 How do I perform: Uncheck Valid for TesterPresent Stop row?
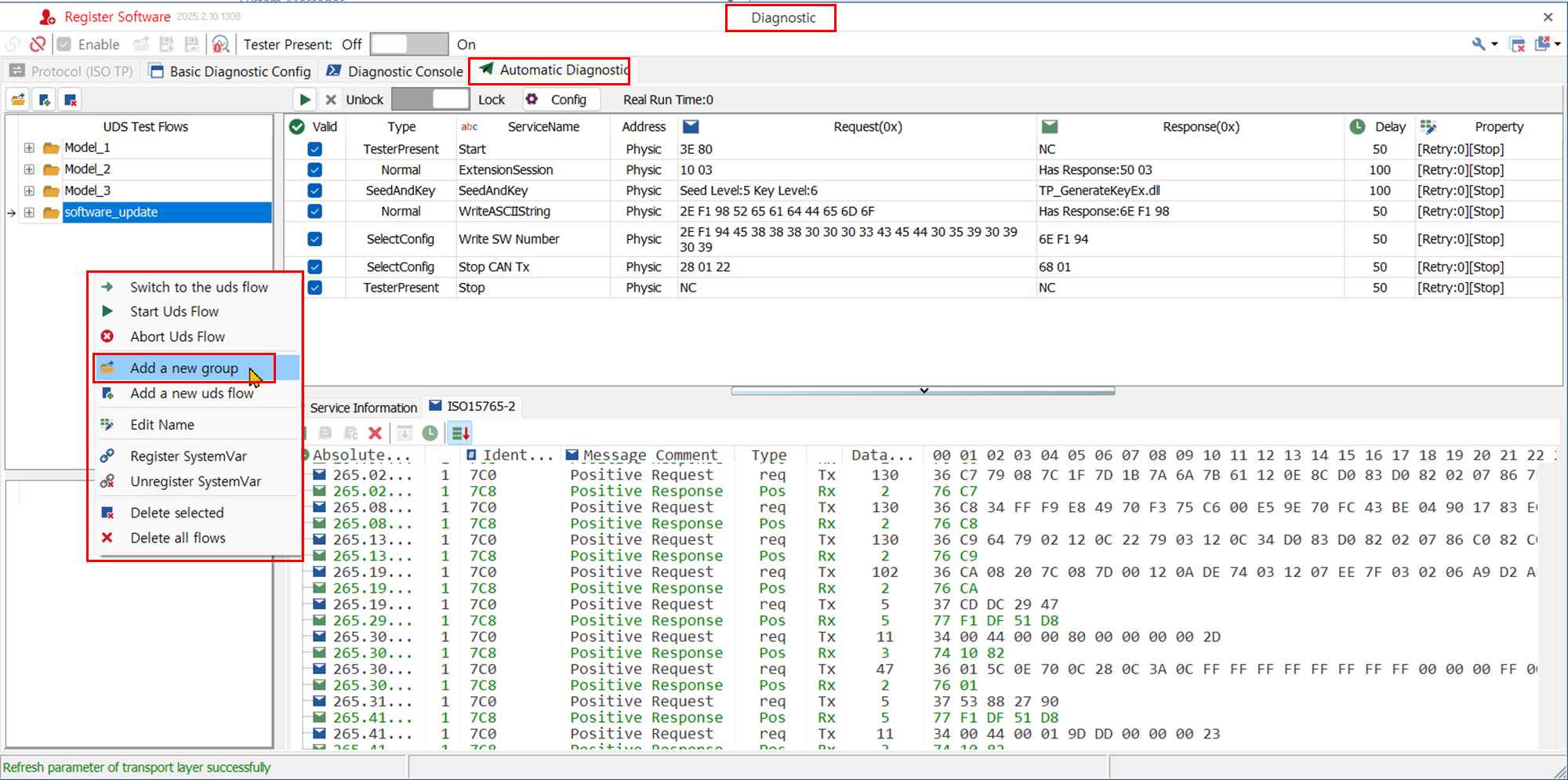click(x=314, y=287)
